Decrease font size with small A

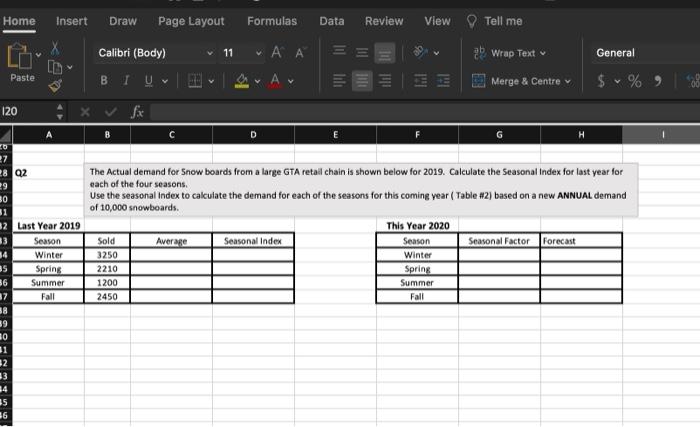[300, 53]
